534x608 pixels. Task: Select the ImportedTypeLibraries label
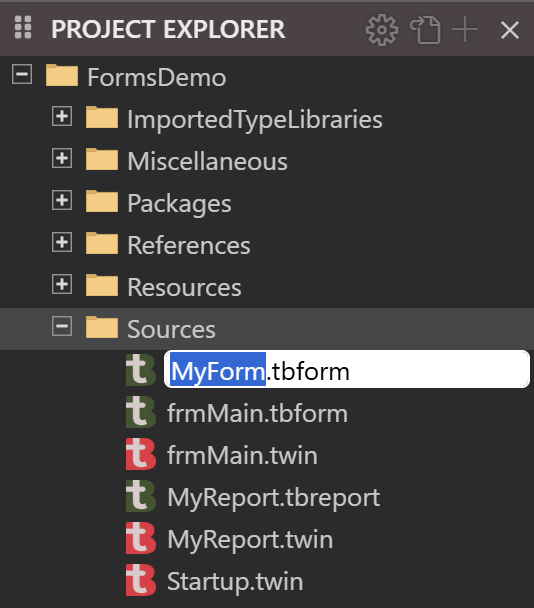coord(255,120)
